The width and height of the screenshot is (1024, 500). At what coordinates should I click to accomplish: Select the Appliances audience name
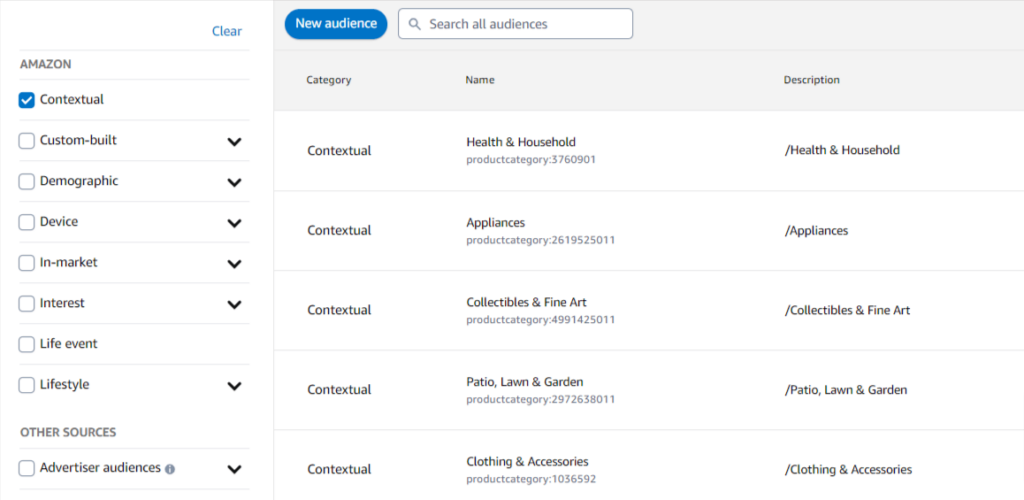point(496,223)
